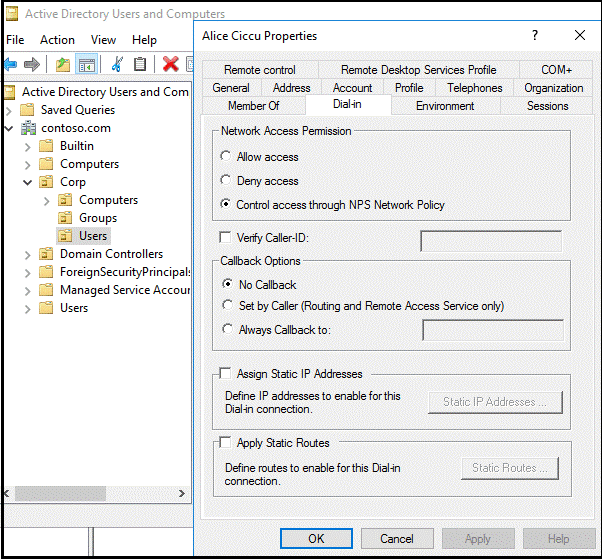Select the Always Callback to radio button
Image resolution: width=602 pixels, height=559 pixels.
click(x=227, y=329)
